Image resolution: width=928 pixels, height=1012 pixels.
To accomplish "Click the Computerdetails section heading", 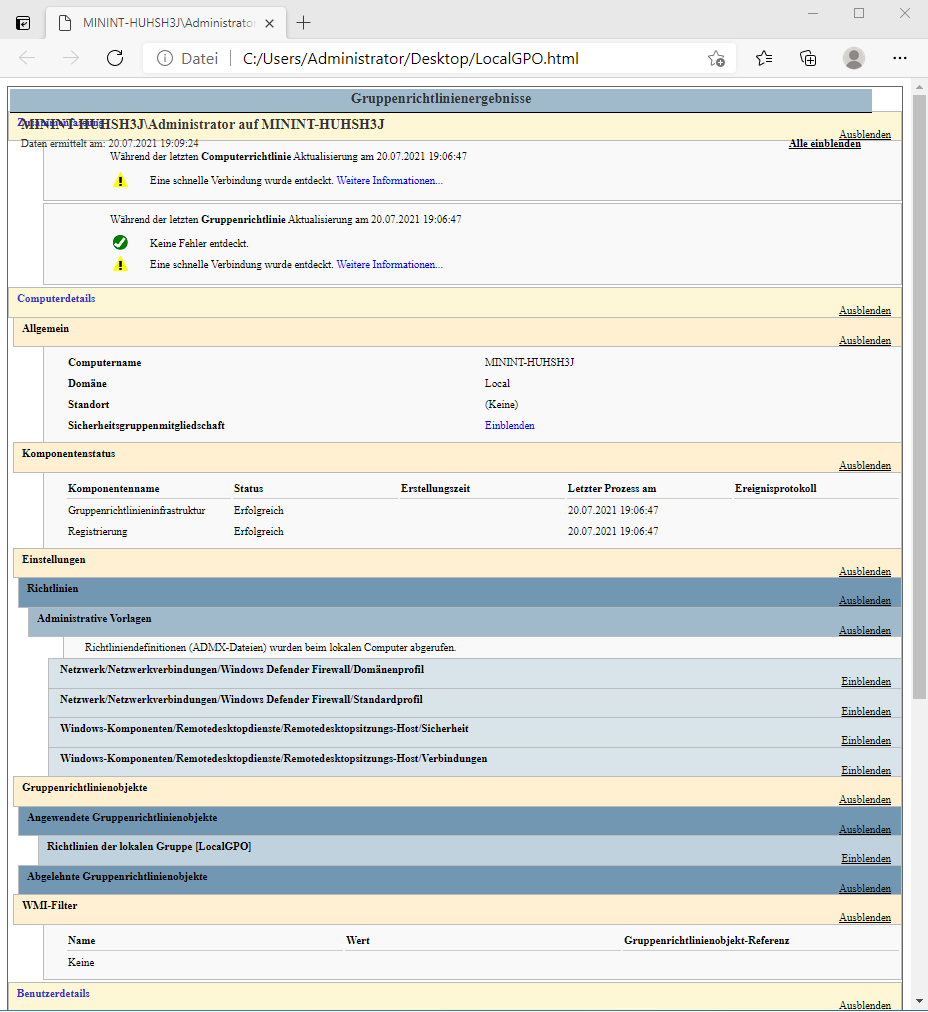I will (x=56, y=298).
